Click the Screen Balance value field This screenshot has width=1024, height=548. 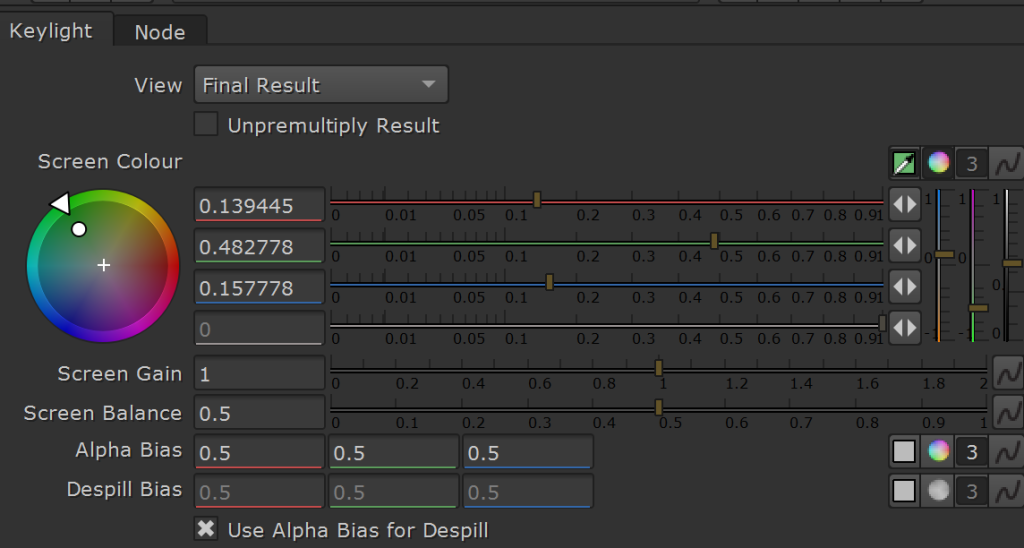click(x=259, y=412)
